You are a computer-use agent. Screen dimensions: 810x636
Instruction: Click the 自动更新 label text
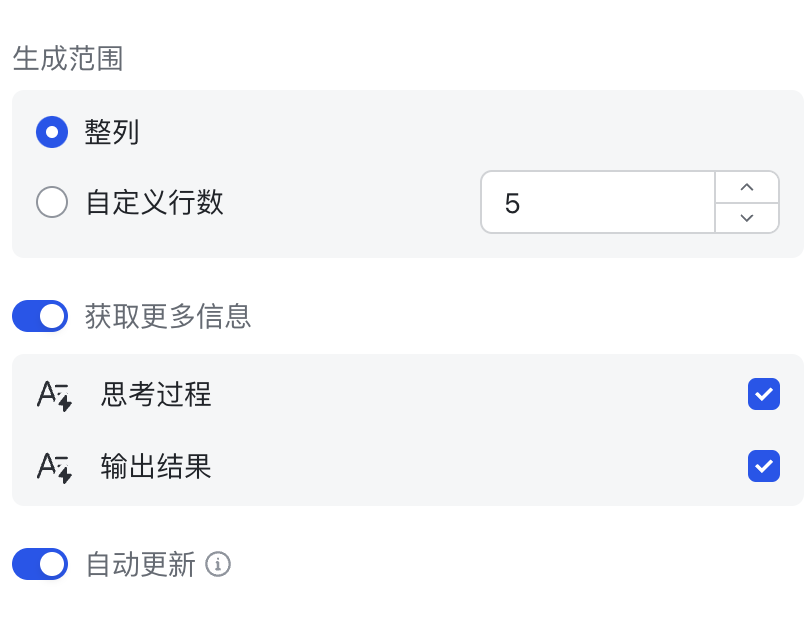pos(141,564)
